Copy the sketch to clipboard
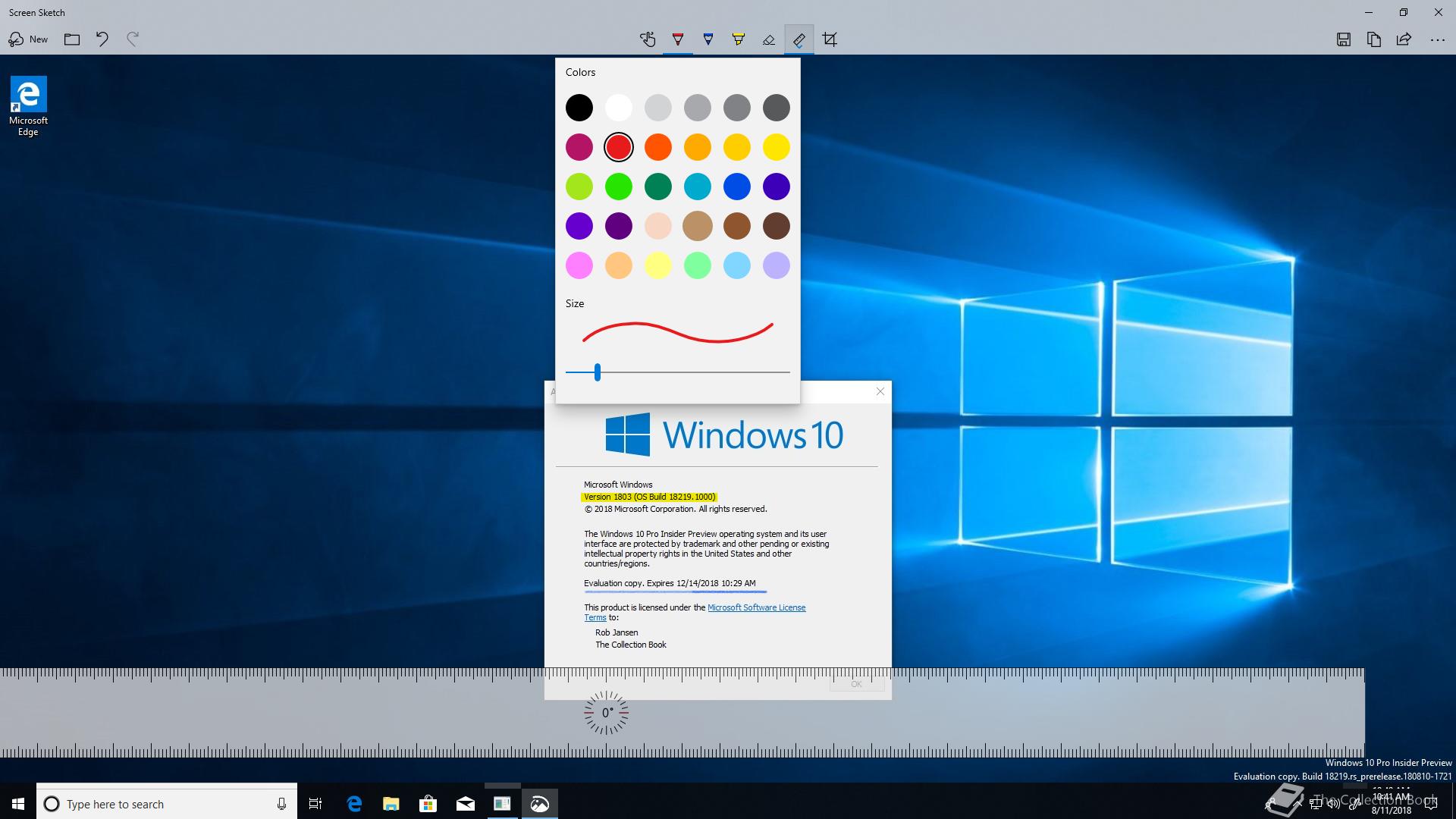 (1374, 39)
